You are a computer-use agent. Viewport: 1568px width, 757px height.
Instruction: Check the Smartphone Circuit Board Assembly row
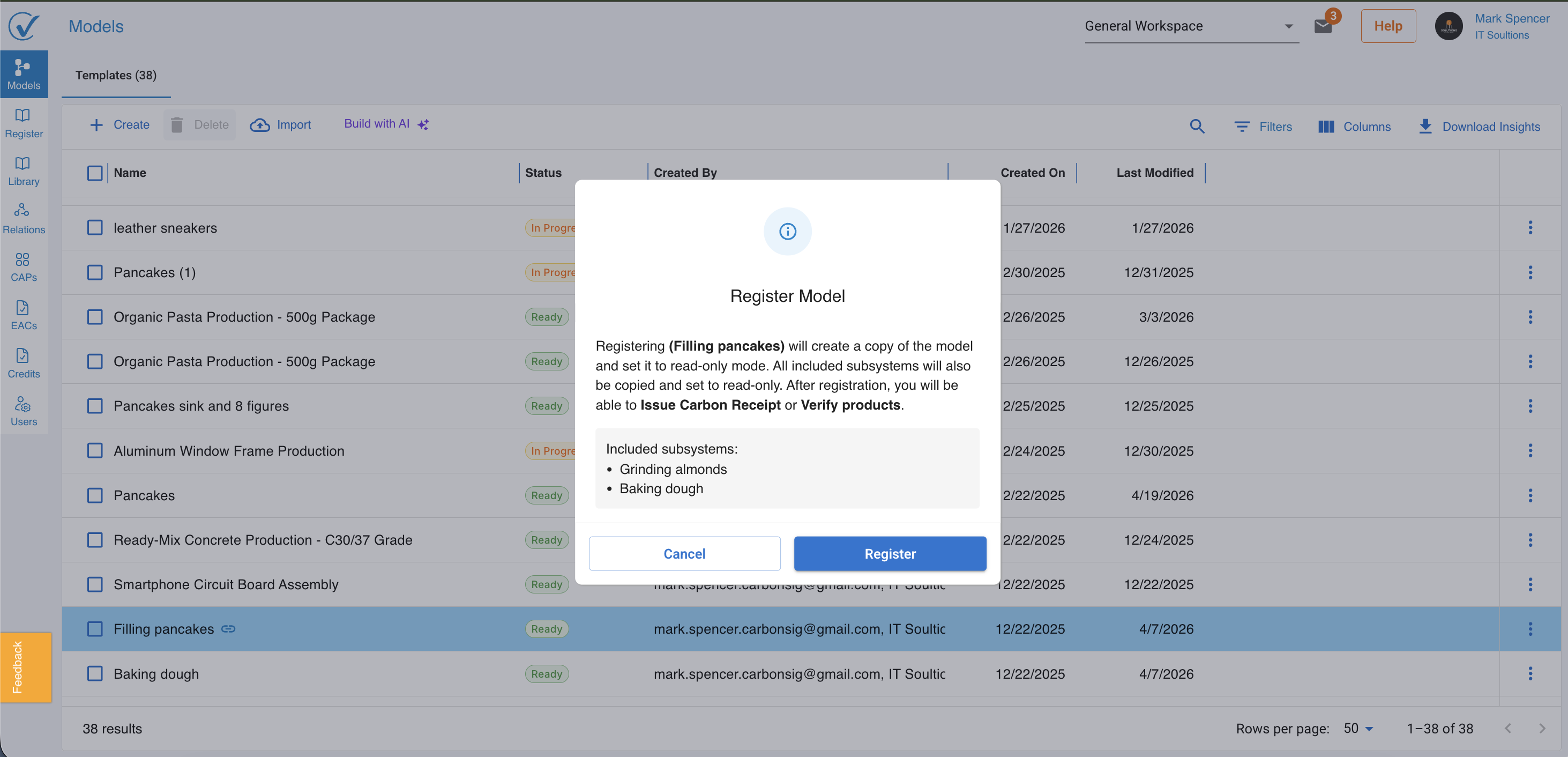[x=95, y=584]
